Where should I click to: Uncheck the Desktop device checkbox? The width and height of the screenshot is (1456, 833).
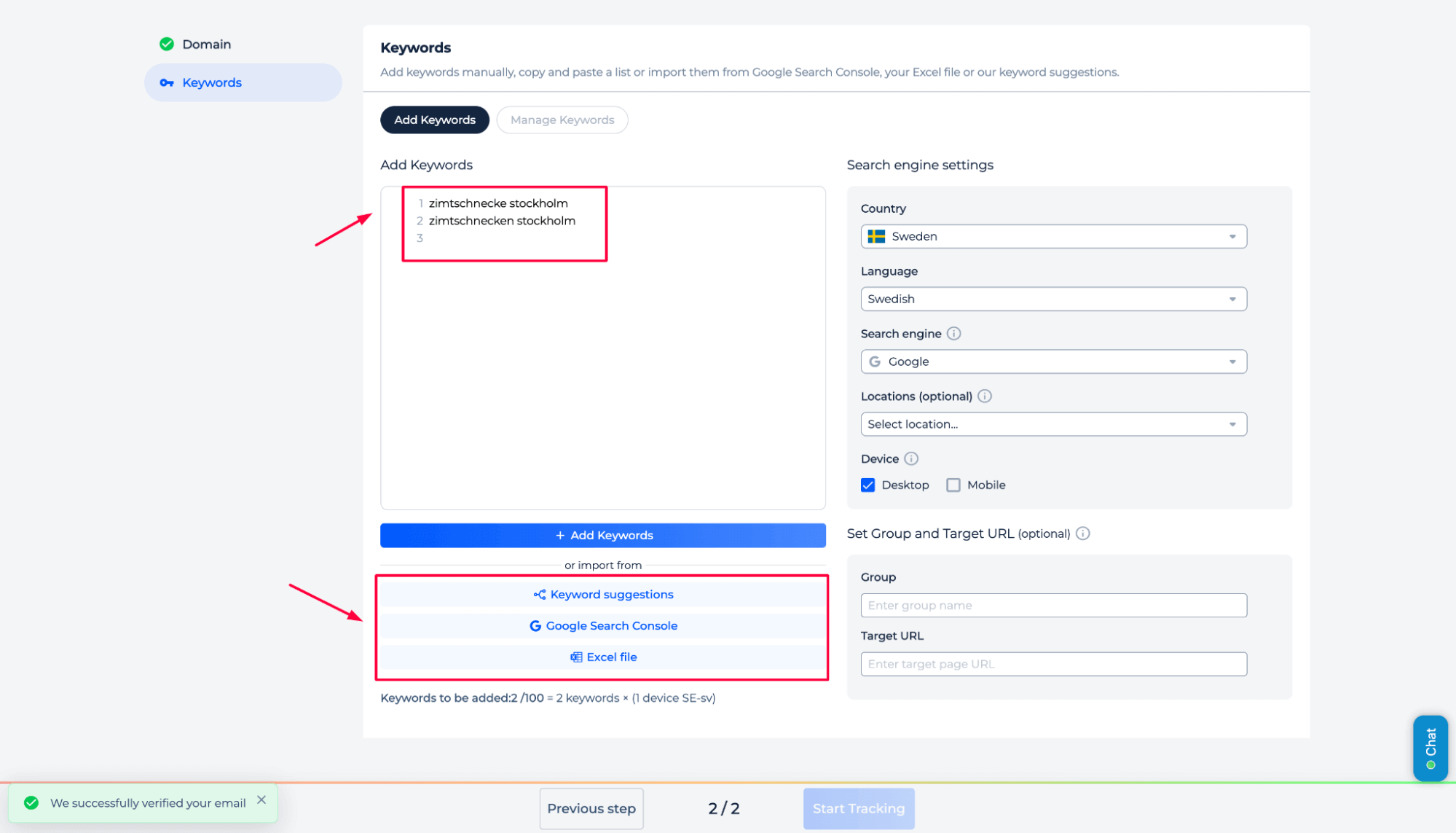868,485
